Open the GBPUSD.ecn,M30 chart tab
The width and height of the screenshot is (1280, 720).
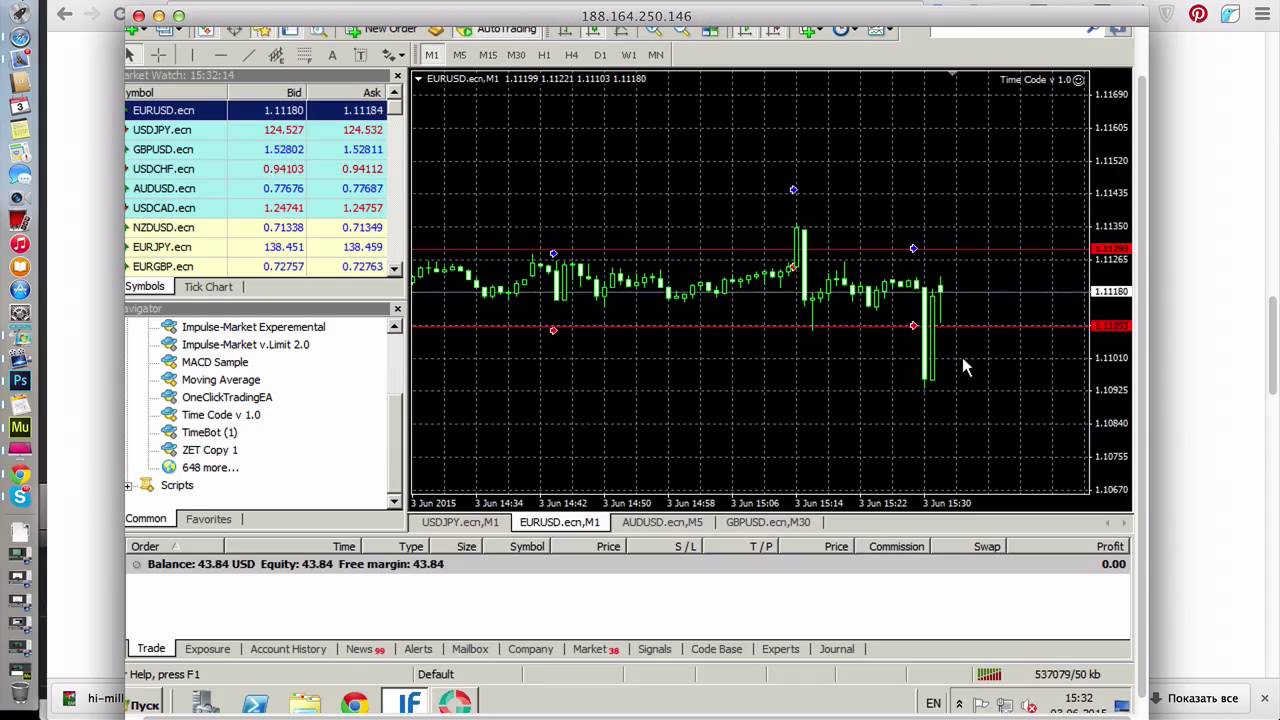768,522
